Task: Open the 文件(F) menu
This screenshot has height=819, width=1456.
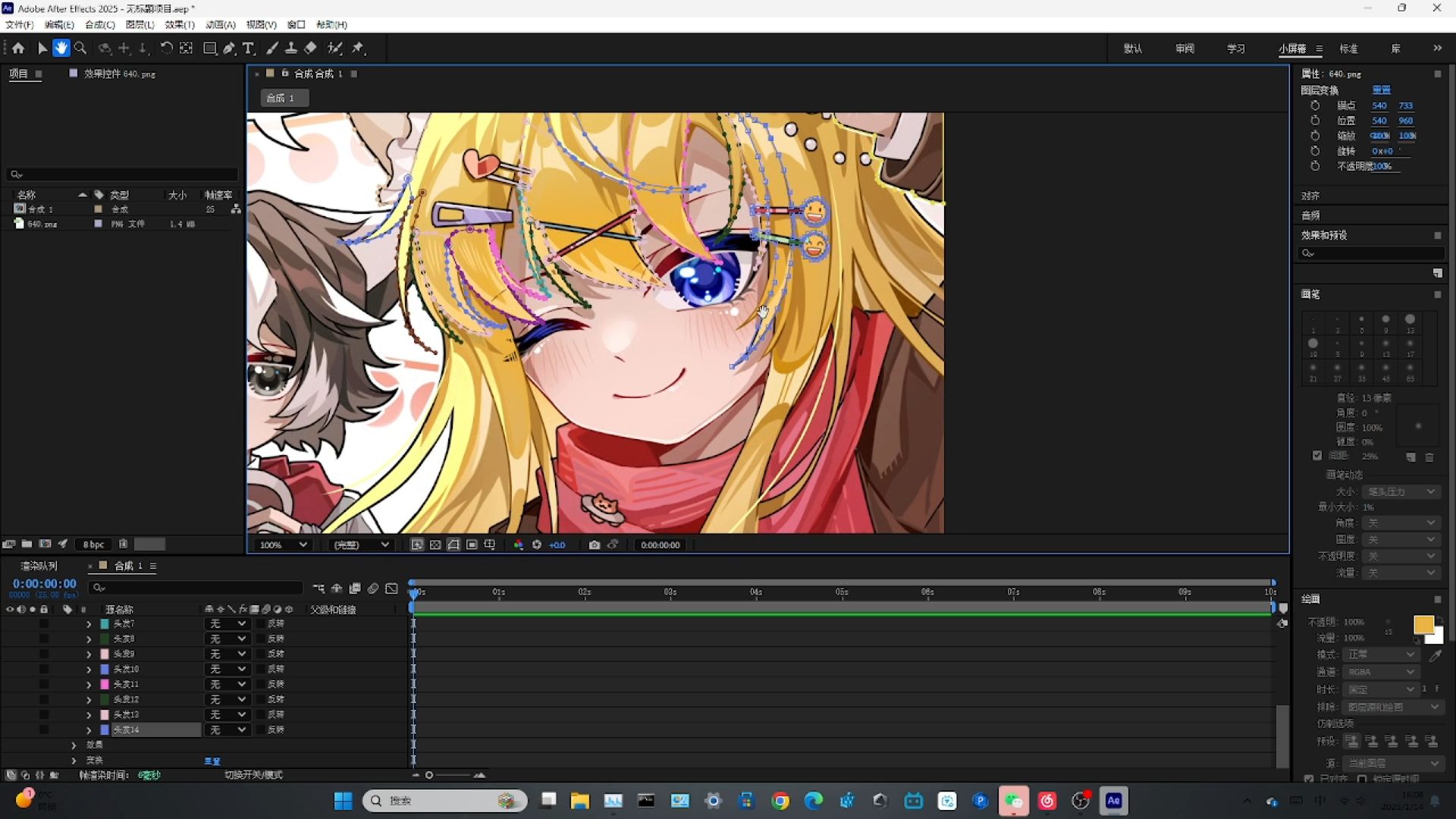Action: 20,24
